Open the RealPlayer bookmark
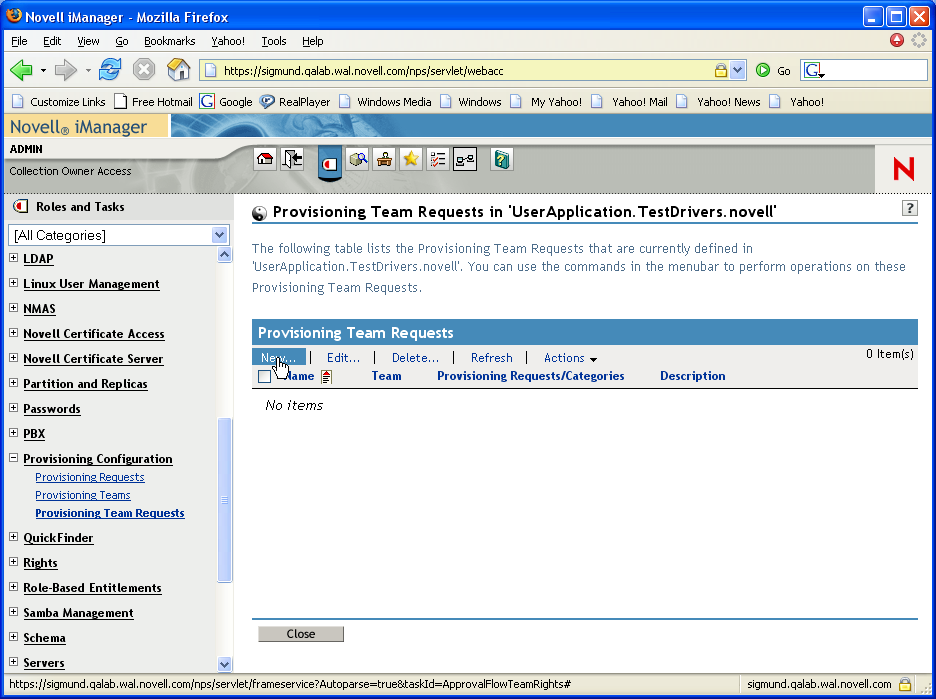The height and width of the screenshot is (699, 936). (x=295, y=101)
